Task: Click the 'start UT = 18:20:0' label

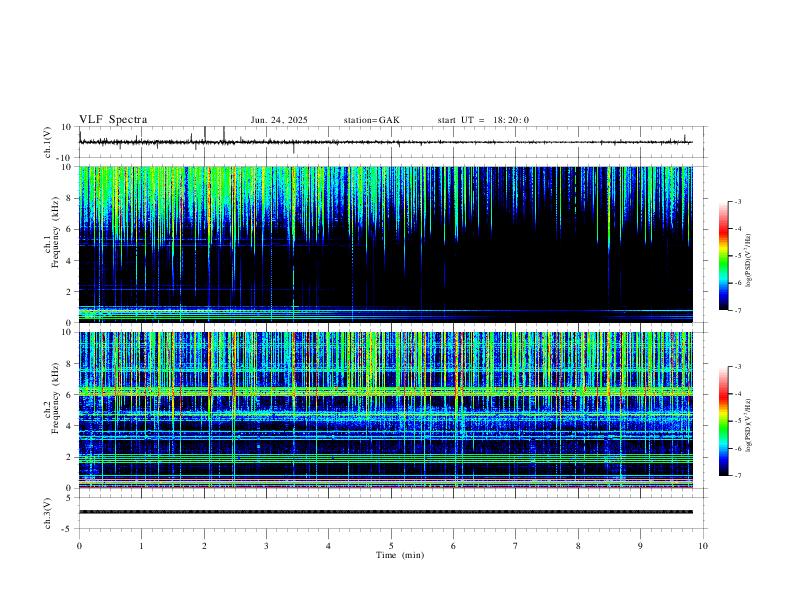Action: [x=483, y=120]
